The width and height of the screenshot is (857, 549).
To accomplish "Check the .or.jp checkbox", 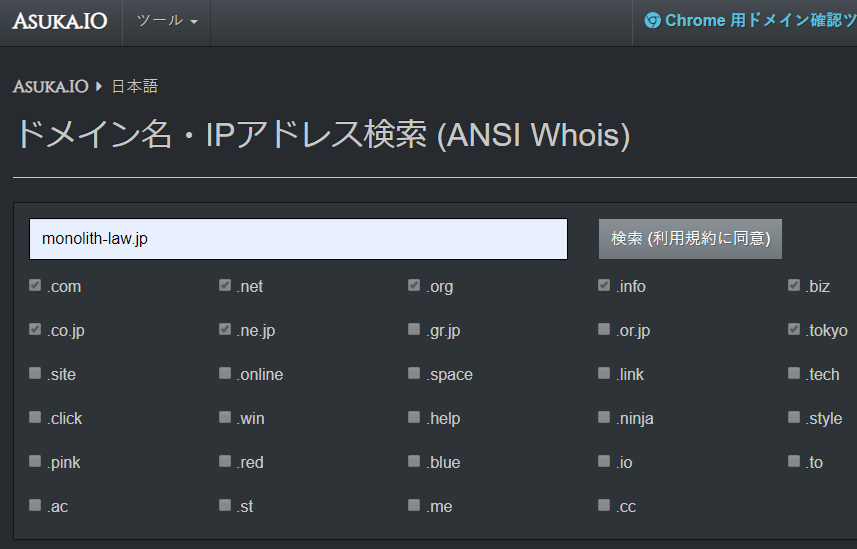I will (604, 329).
